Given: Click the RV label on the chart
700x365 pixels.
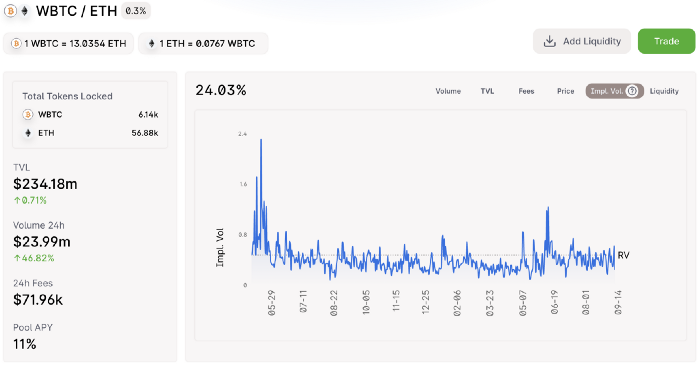Looking at the screenshot, I should click(x=623, y=255).
